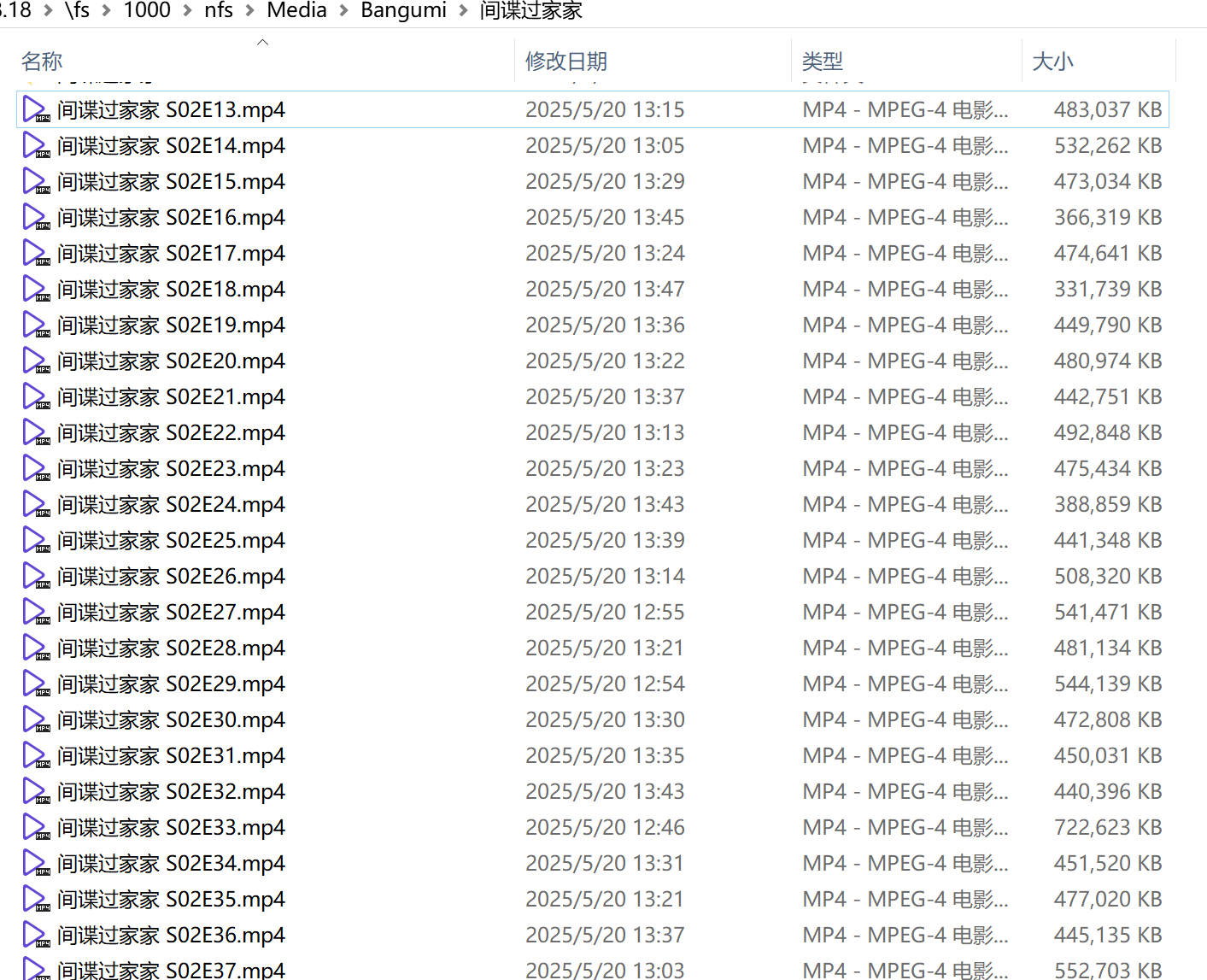Select file 间谍过家家 S02E33.mp4
This screenshot has width=1207, height=980.
click(x=592, y=827)
